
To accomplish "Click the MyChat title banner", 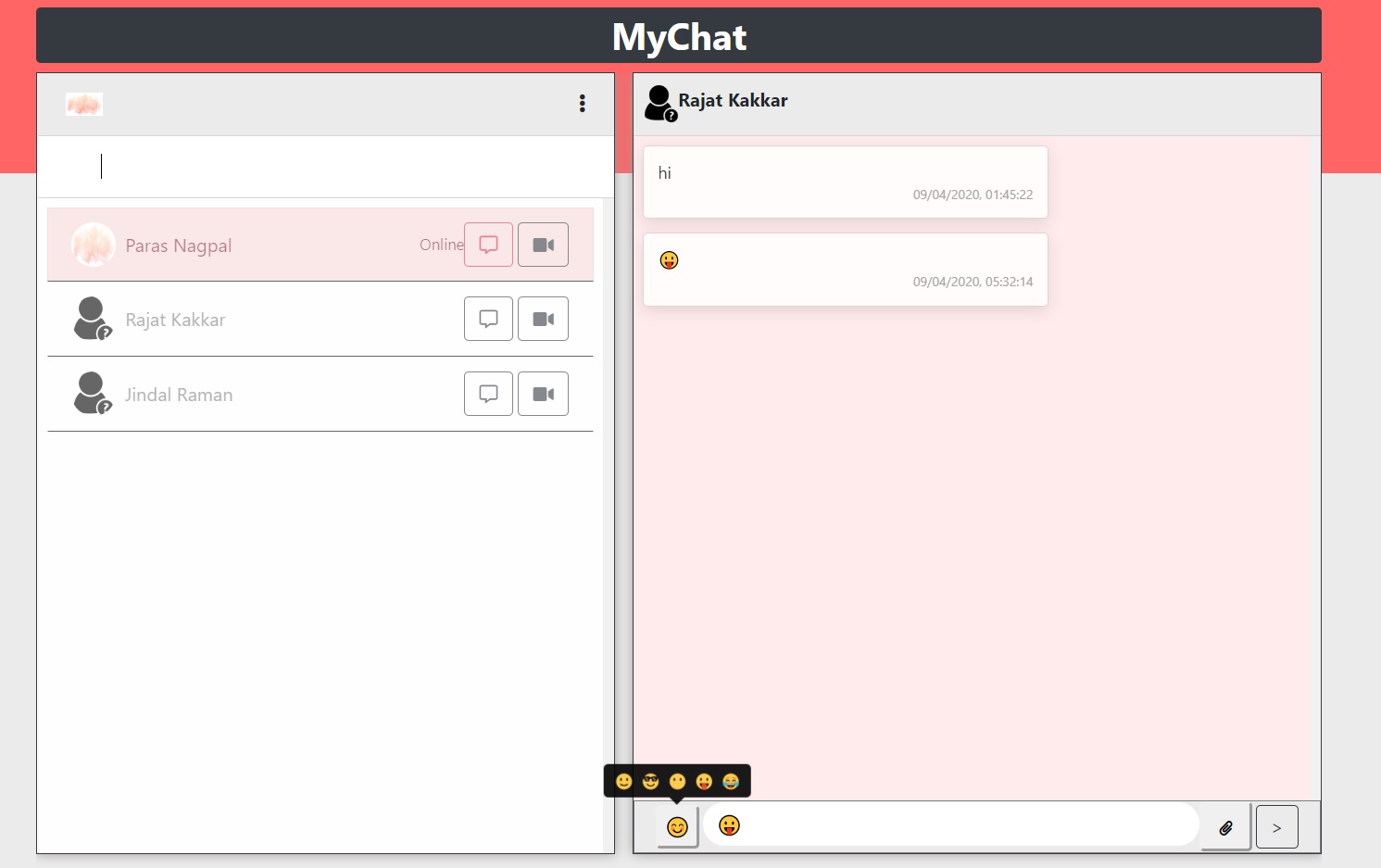I will click(x=678, y=37).
